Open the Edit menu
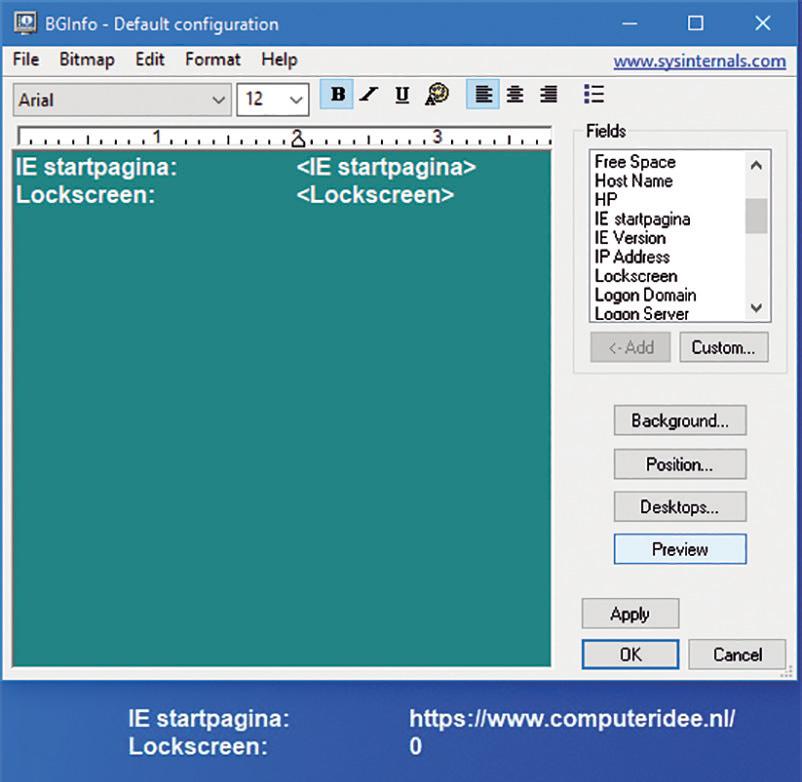Screen dimensions: 802x782 tap(150, 59)
